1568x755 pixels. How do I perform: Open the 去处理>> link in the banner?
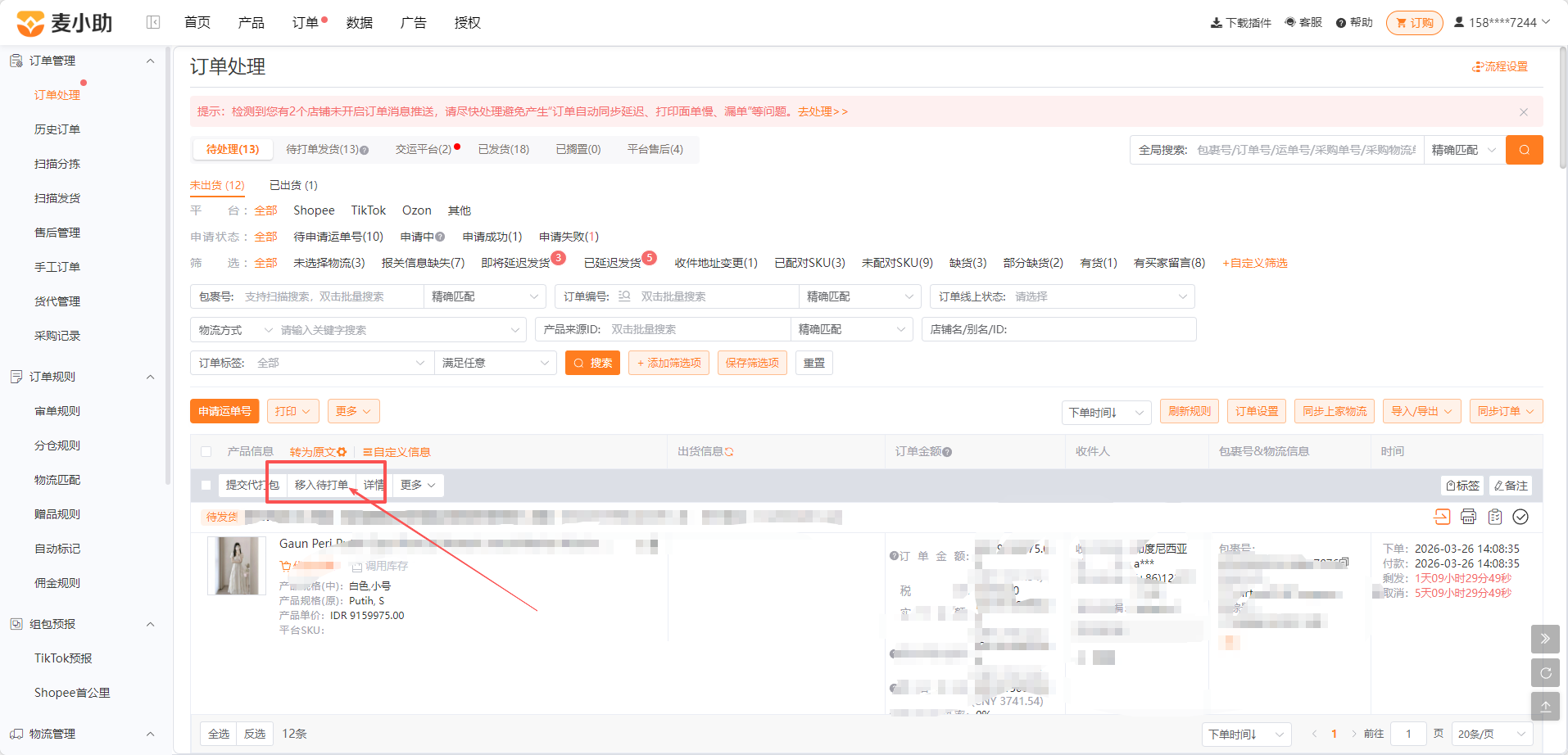click(x=823, y=111)
